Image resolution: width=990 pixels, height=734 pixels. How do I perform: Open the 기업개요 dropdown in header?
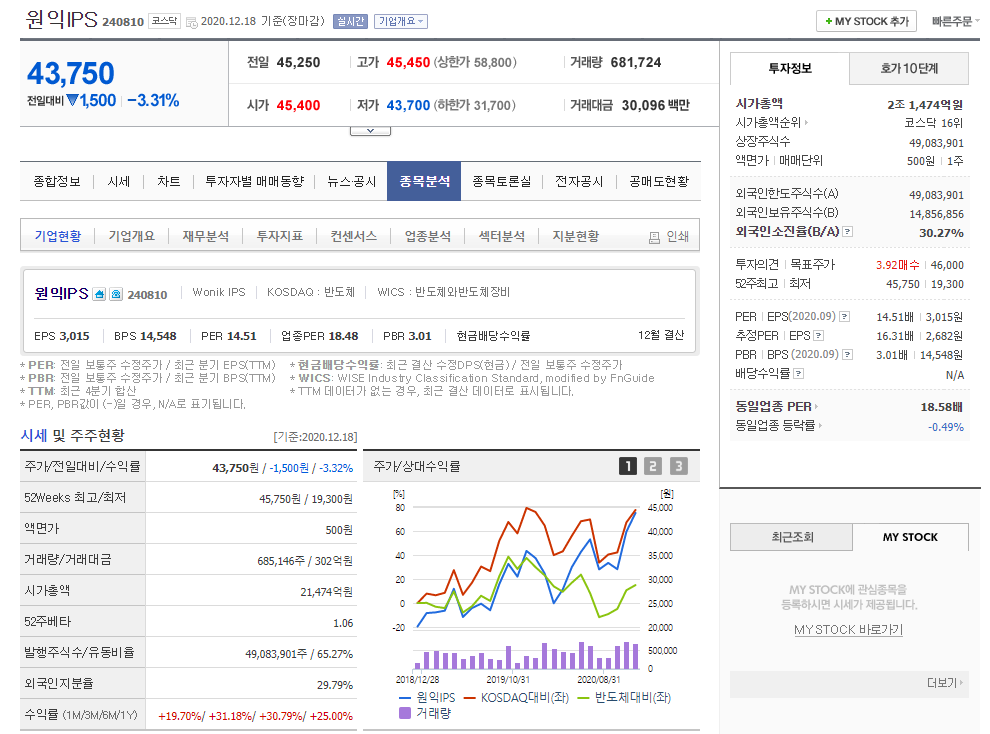pos(401,21)
